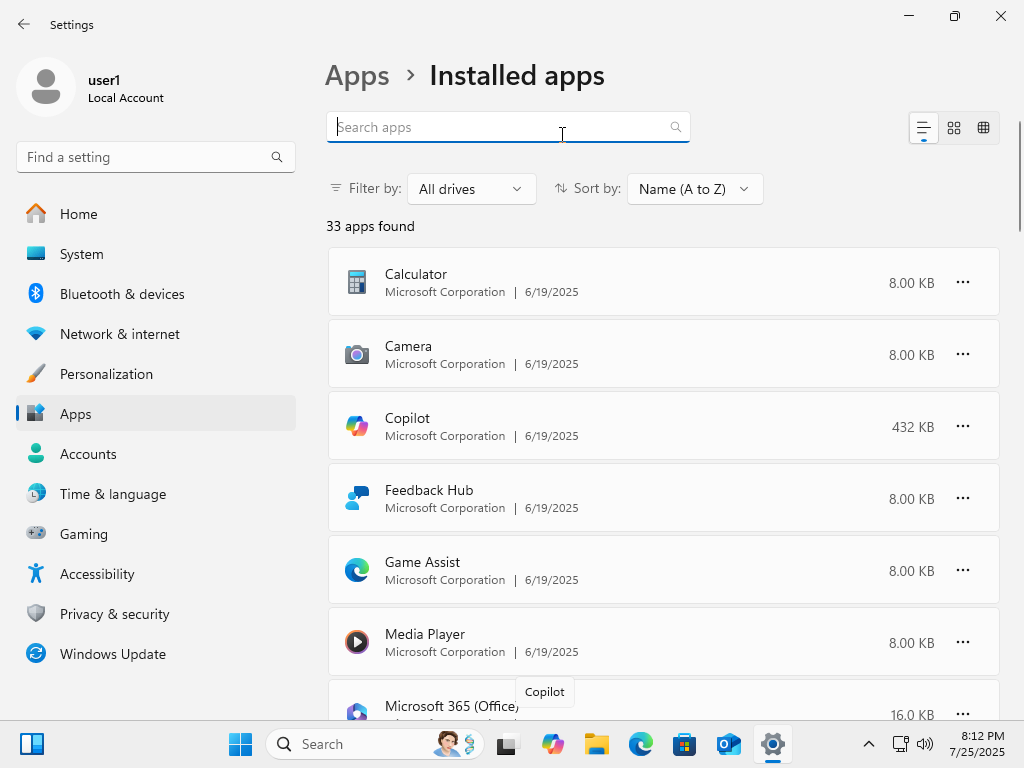
Task: Click the Calculator app name
Action: click(x=416, y=274)
